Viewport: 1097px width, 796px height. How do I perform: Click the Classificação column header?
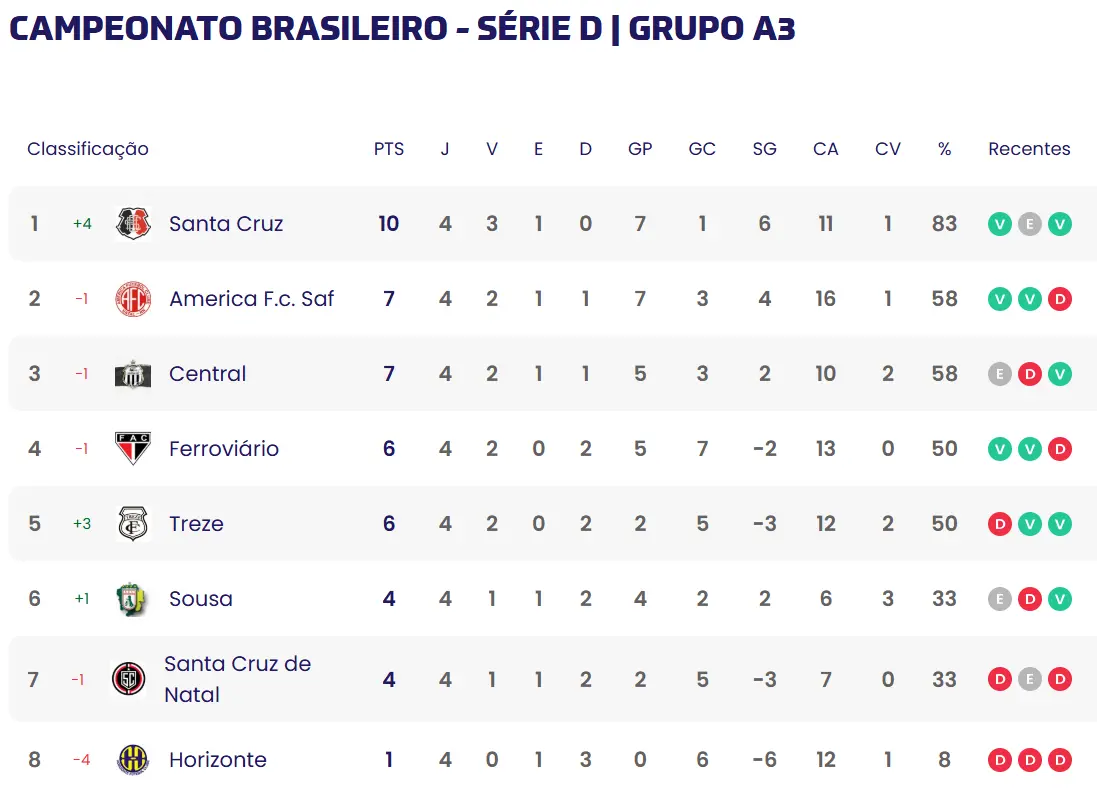88,149
